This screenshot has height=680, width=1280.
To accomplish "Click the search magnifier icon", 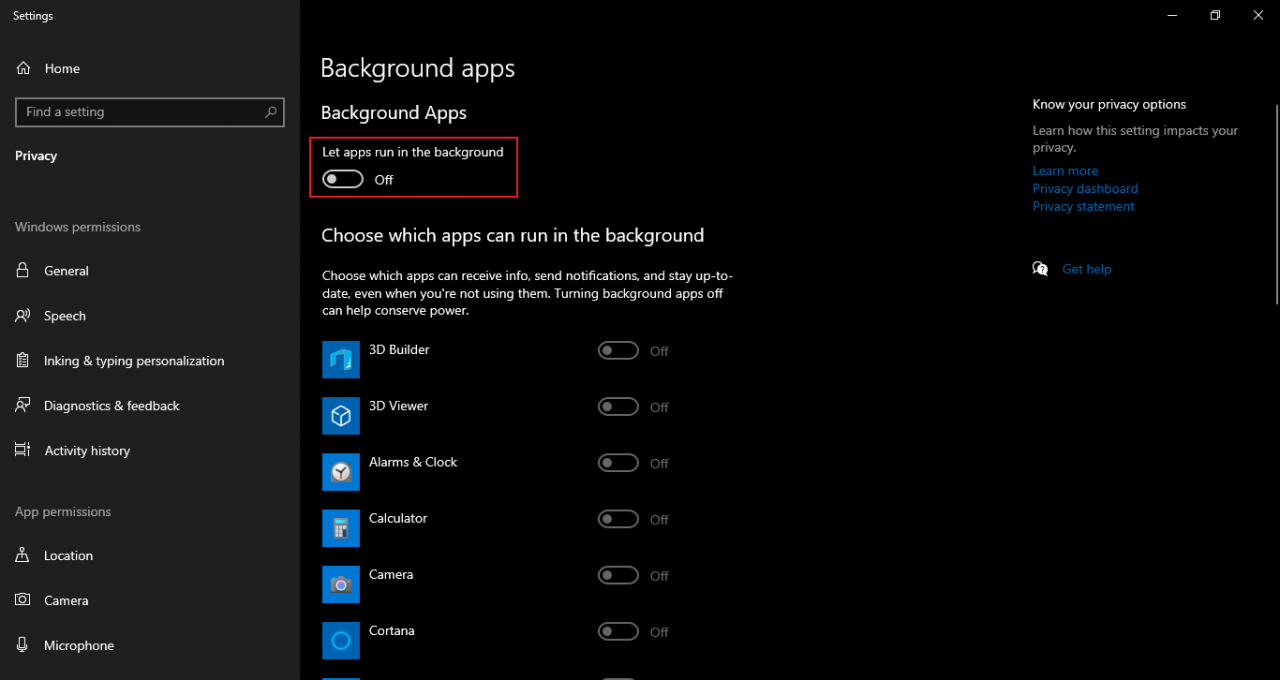I will point(271,112).
